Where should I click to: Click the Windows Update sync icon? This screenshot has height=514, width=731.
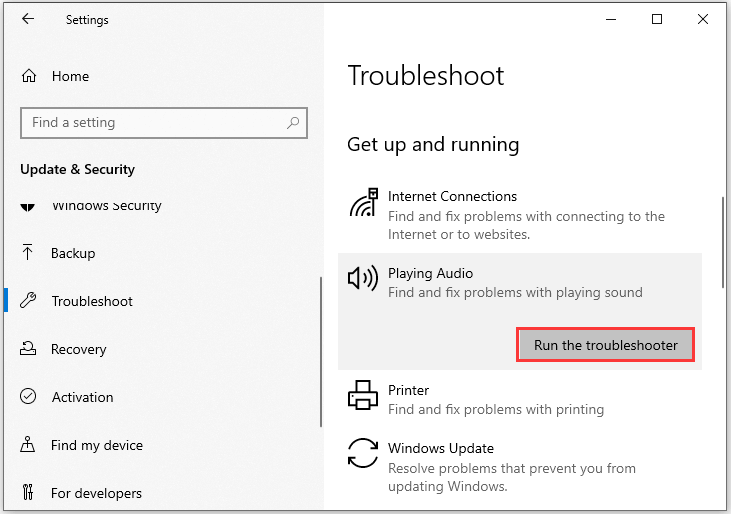coord(363,453)
